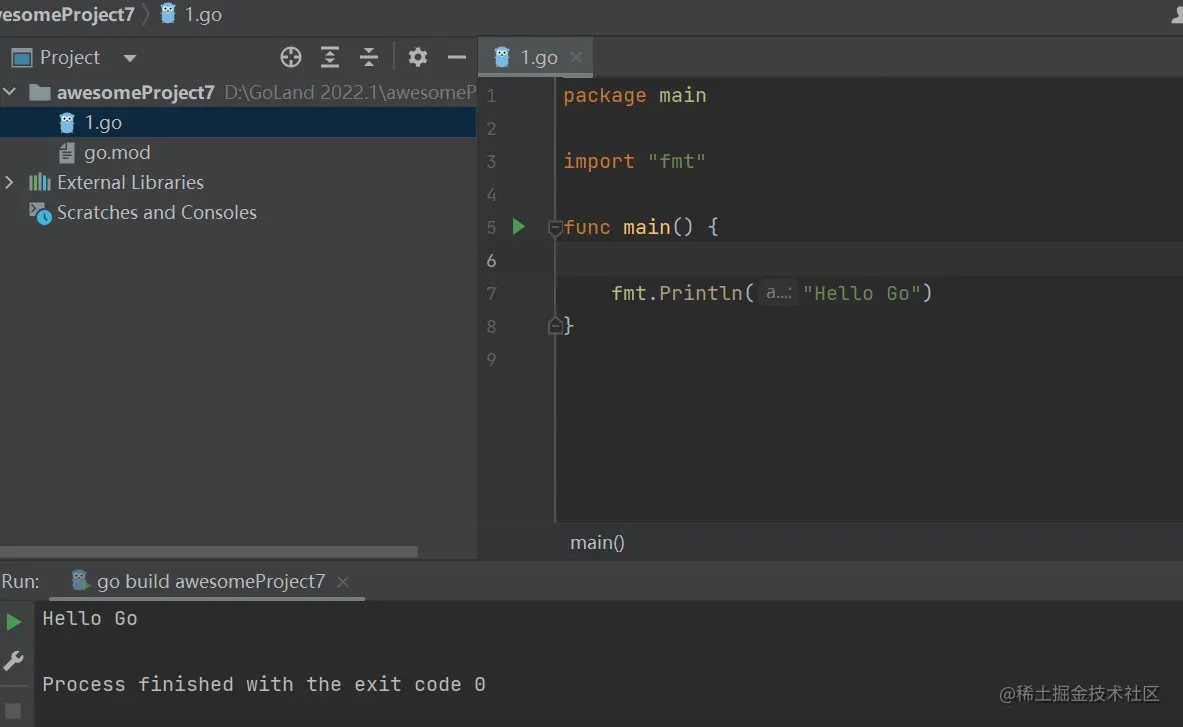Click "fmt" import string on line 3

[677, 161]
